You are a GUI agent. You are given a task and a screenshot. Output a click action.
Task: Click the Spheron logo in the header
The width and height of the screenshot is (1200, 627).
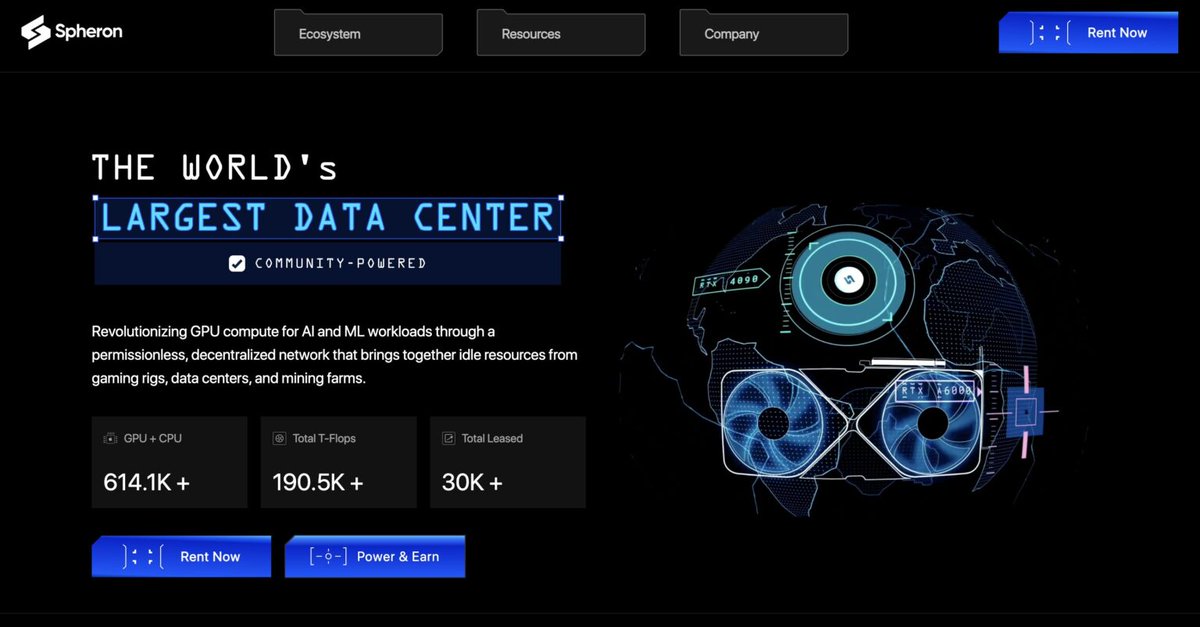(72, 32)
